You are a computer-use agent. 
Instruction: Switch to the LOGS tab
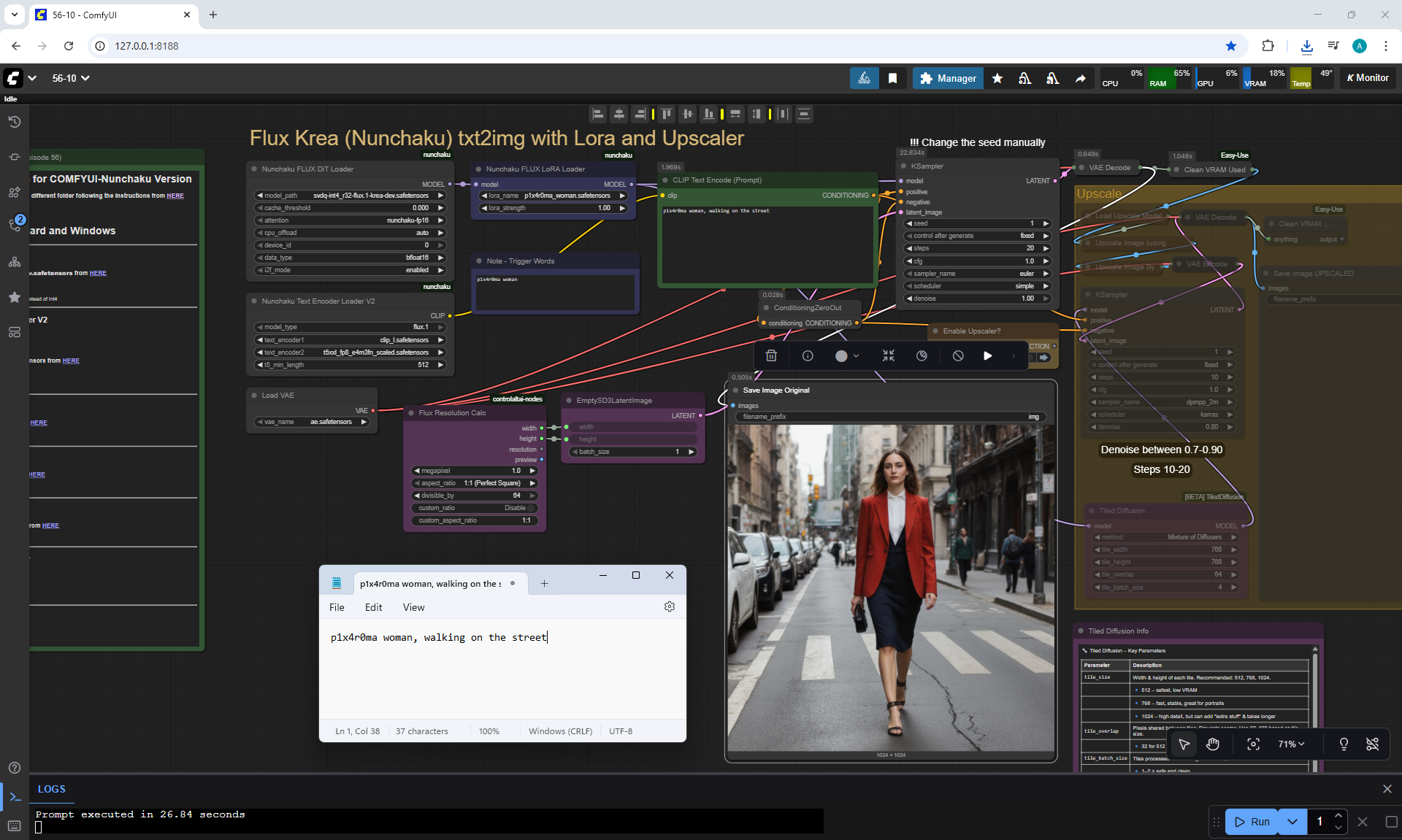(x=51, y=789)
